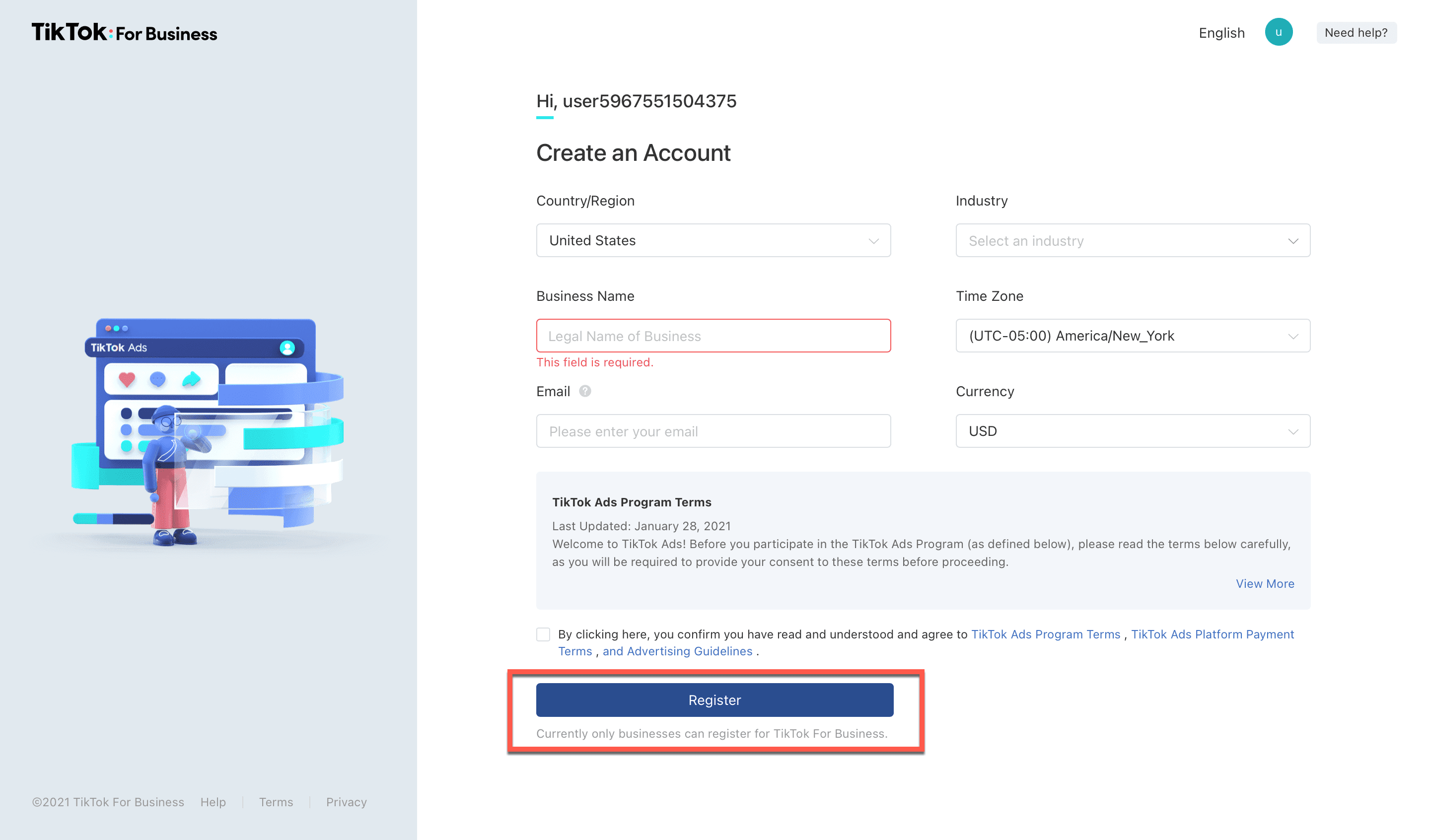The width and height of the screenshot is (1429, 840).
Task: Click the Email help question mark icon
Action: click(584, 391)
